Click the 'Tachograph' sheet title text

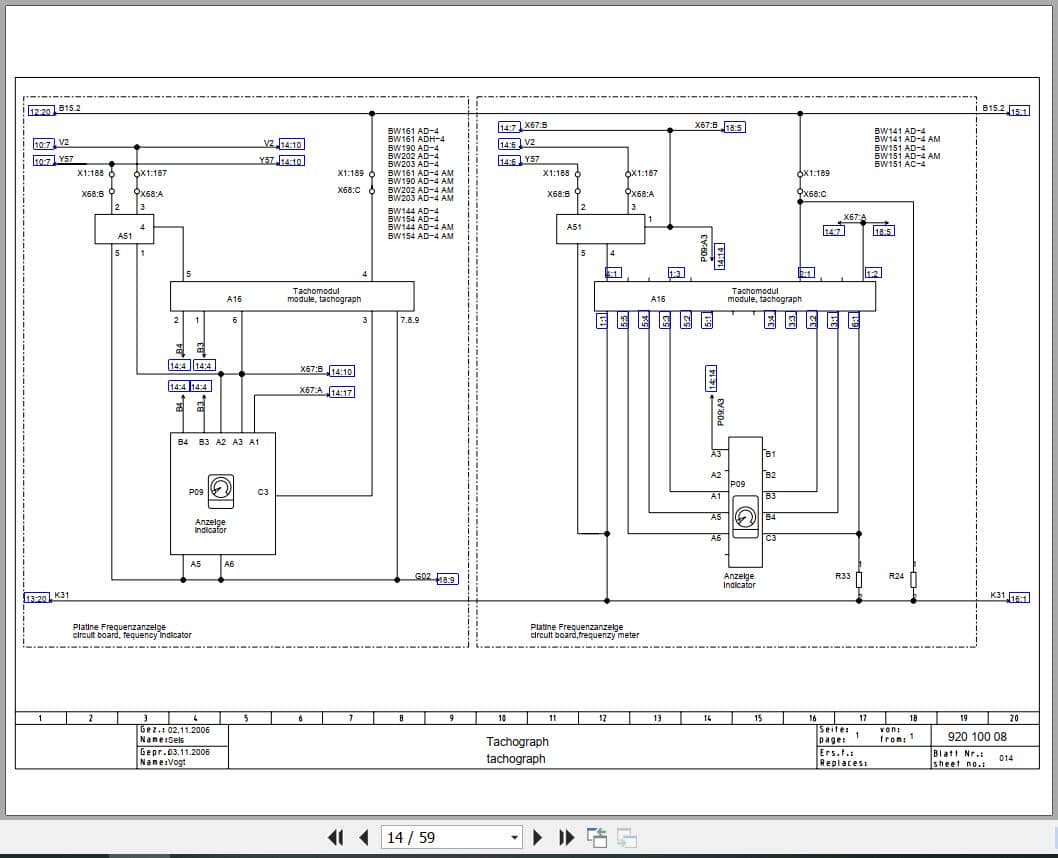pos(518,742)
